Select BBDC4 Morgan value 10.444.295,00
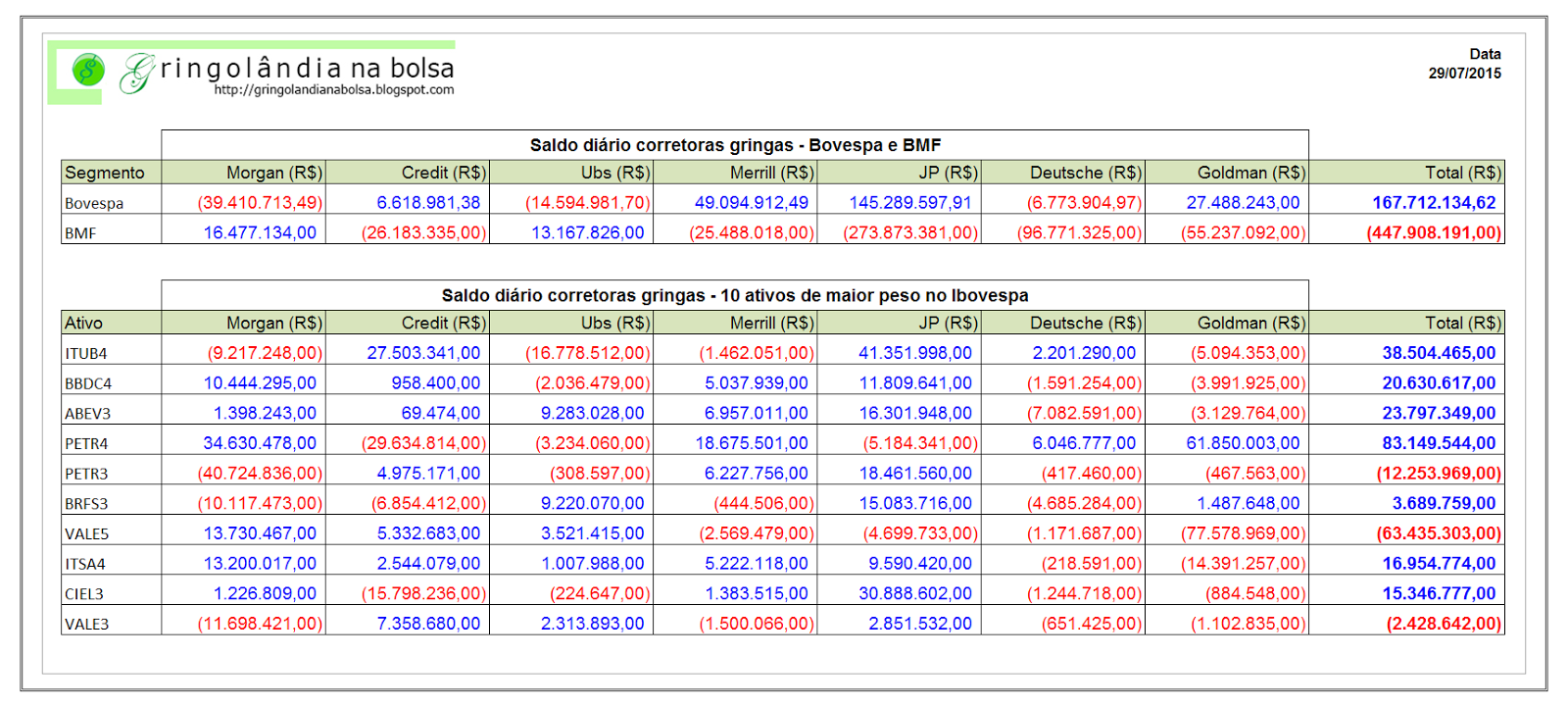 [260, 383]
